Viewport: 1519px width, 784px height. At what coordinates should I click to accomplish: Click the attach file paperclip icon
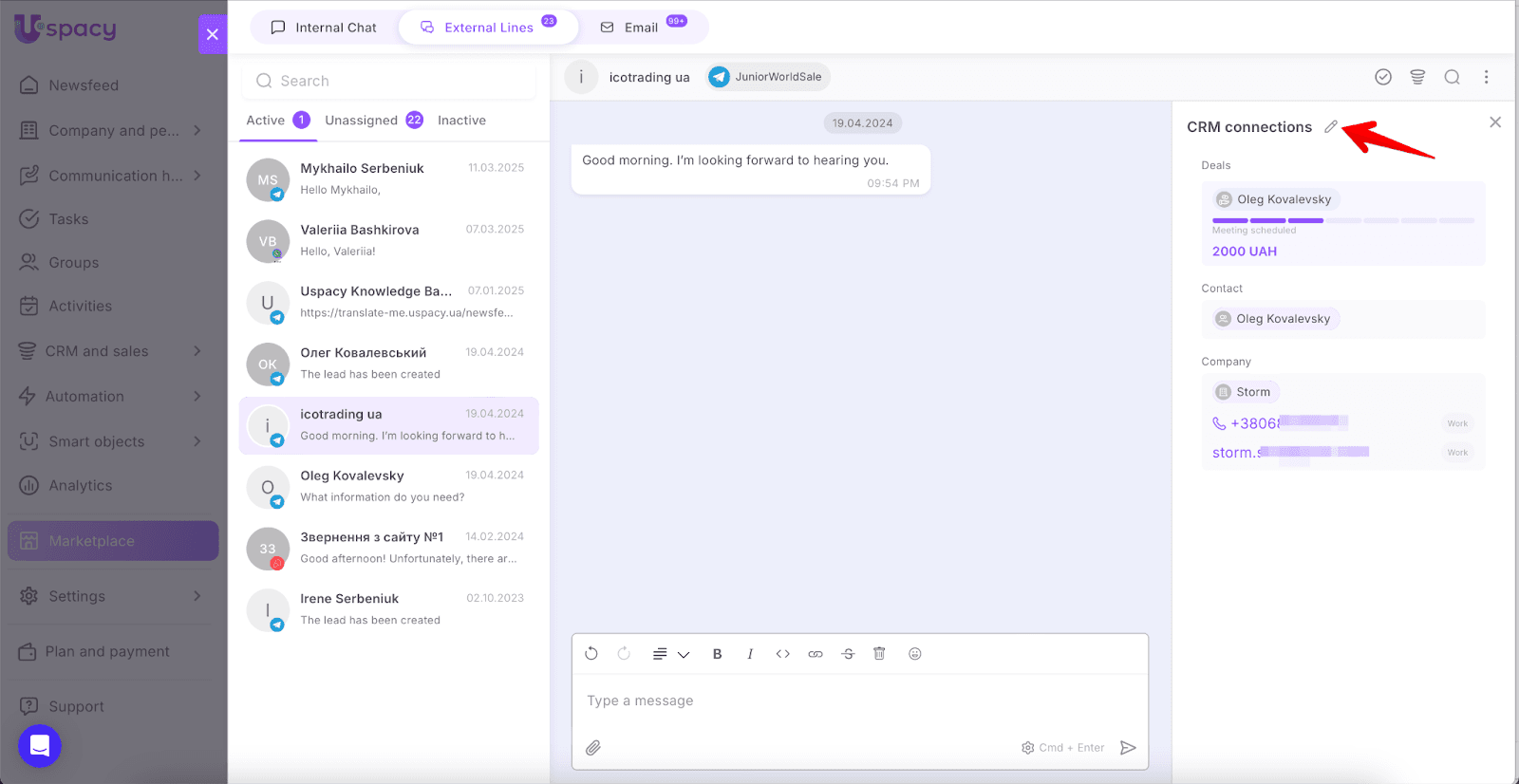coord(593,748)
